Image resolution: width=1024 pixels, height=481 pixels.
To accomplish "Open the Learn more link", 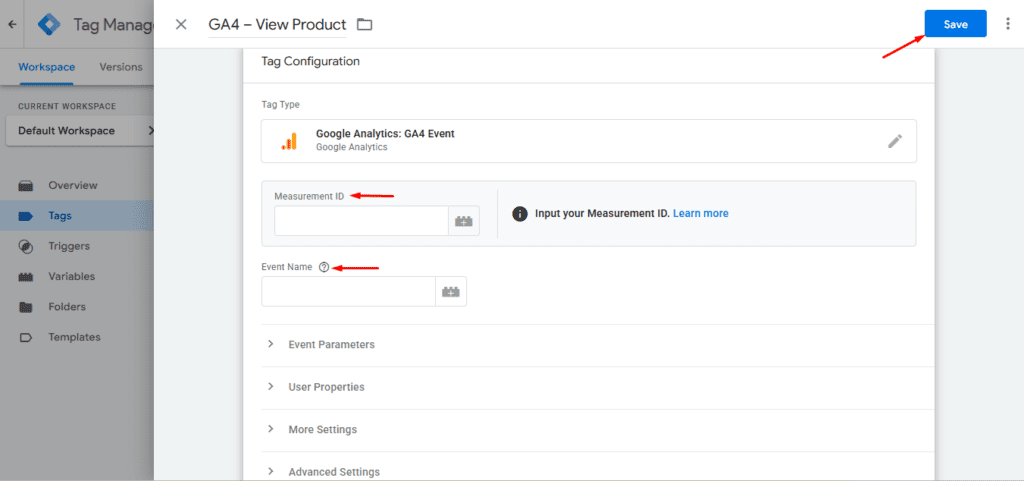I will [x=701, y=213].
